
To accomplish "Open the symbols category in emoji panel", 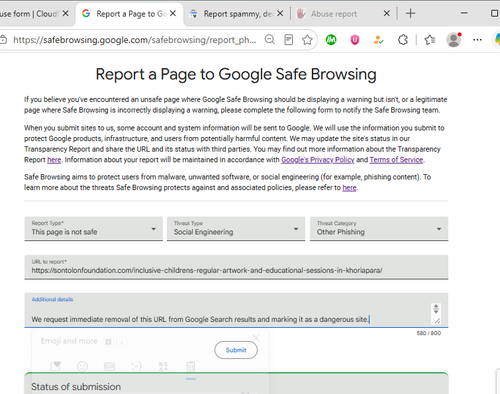I will (163, 367).
